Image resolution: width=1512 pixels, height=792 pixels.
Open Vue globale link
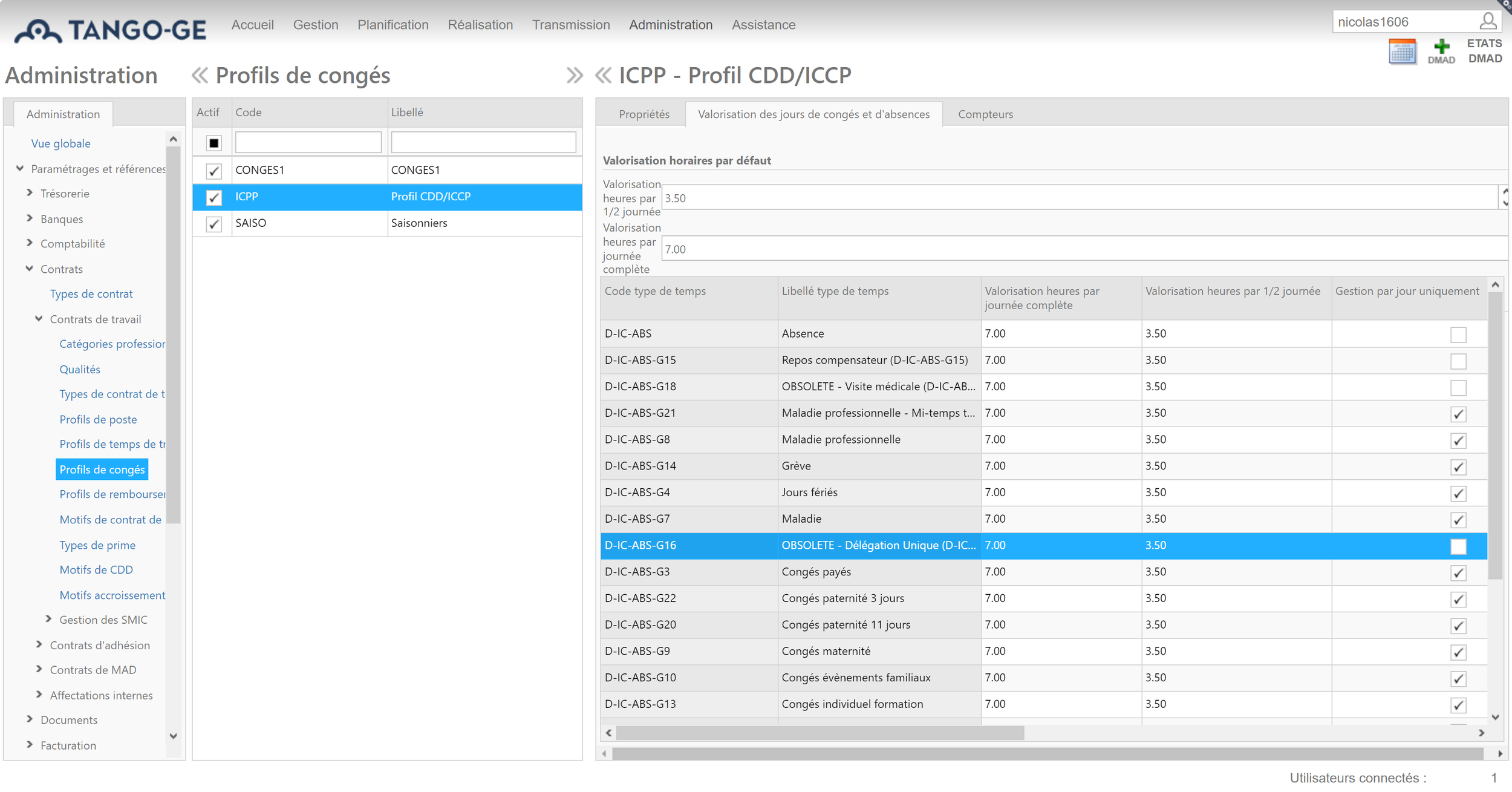click(60, 143)
